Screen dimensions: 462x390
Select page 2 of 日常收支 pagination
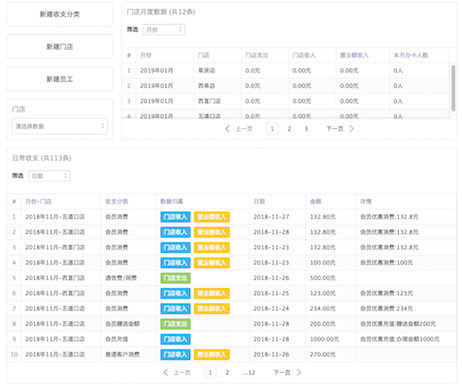point(227,372)
